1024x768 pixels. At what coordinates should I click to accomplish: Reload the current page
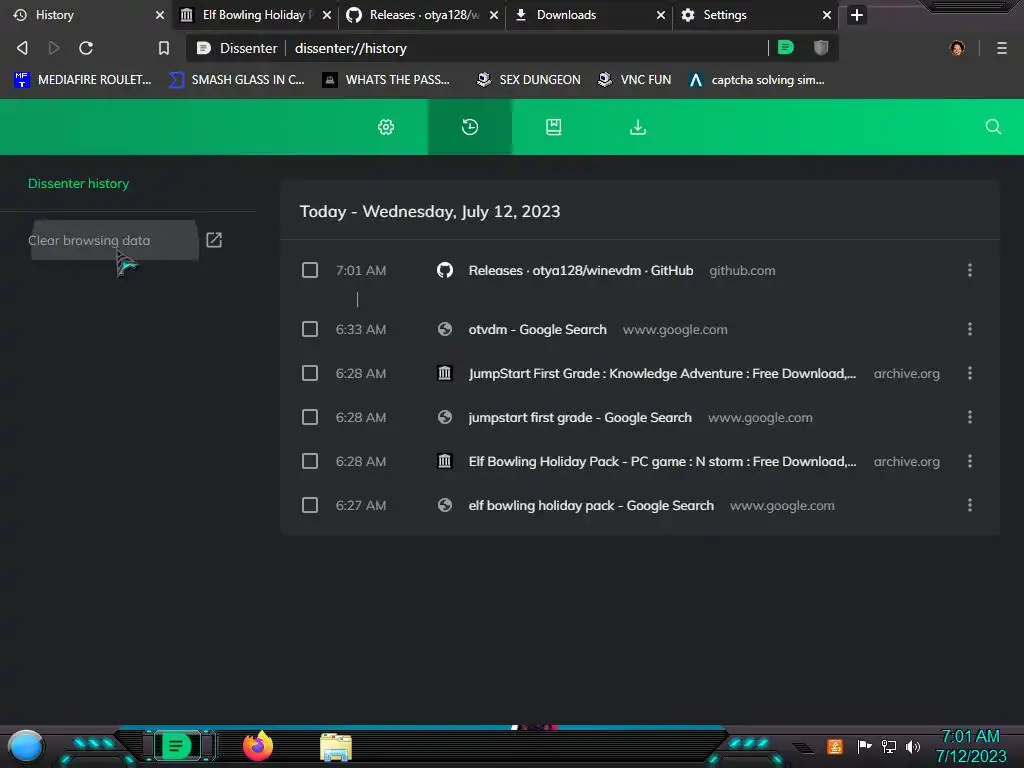tap(86, 48)
